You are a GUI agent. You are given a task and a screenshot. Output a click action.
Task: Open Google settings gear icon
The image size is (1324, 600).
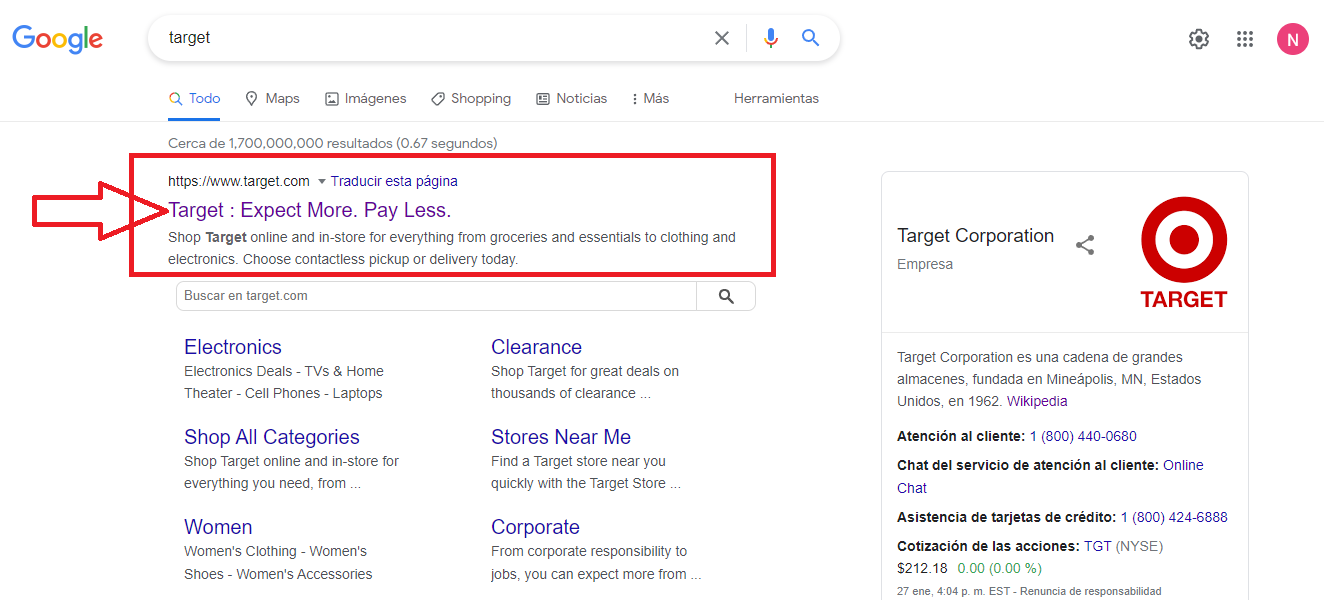click(1198, 39)
